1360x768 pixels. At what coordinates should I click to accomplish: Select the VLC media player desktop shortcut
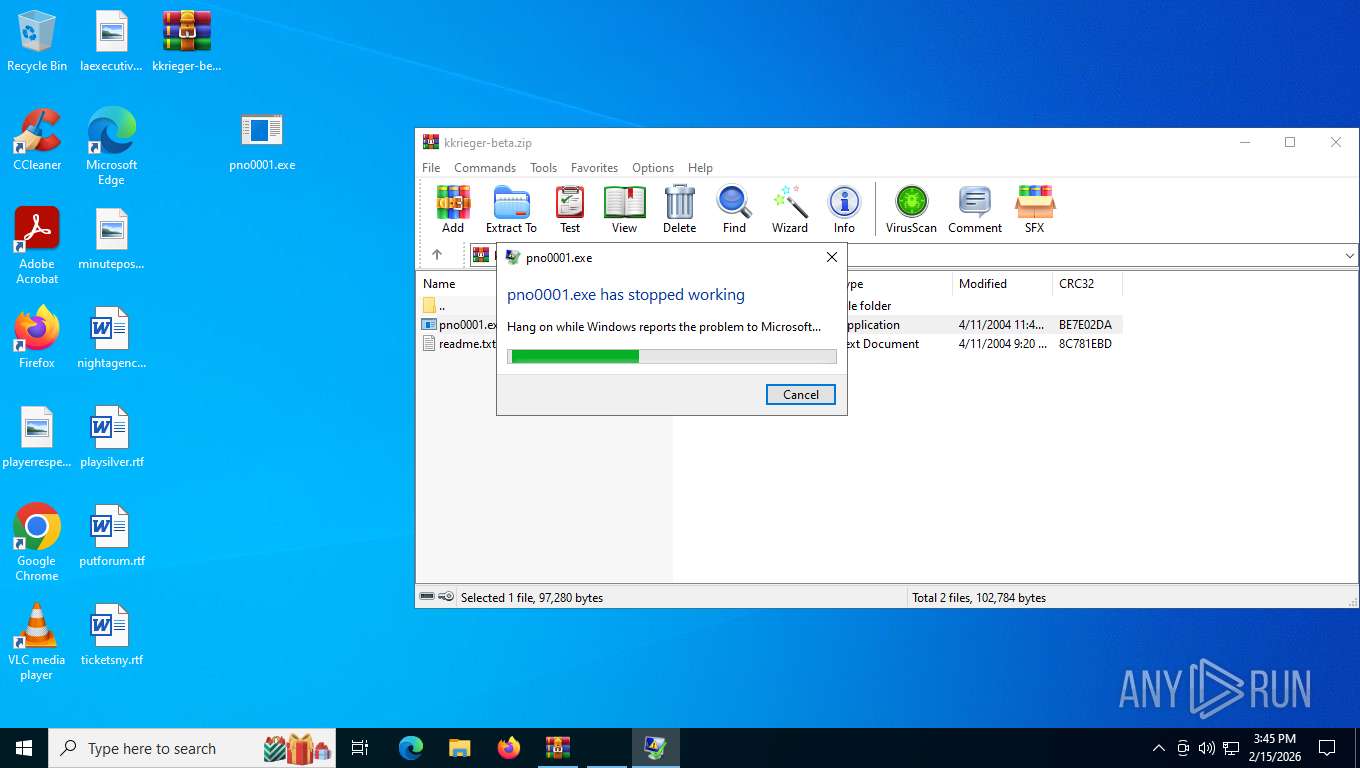37,641
